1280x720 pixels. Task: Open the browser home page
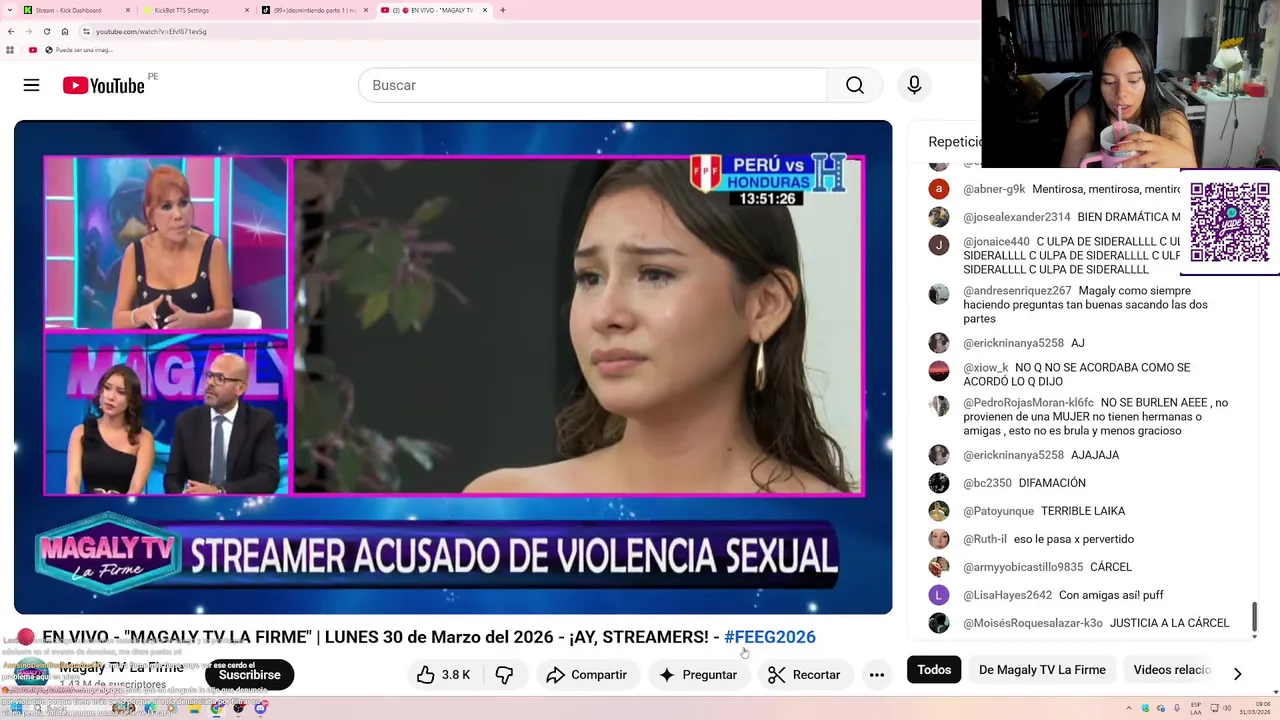pos(65,31)
